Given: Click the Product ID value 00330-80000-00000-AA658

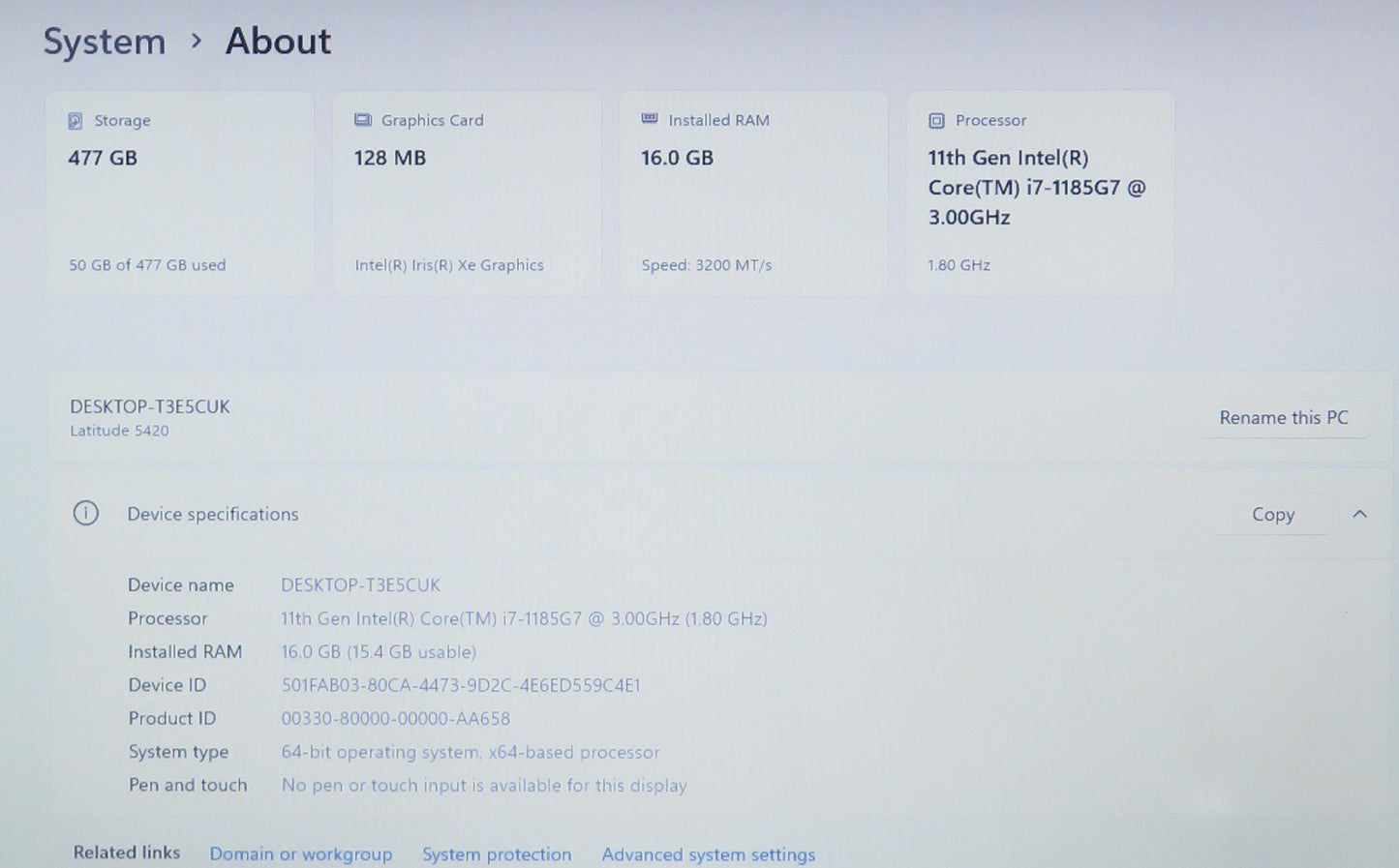Looking at the screenshot, I should click(395, 718).
